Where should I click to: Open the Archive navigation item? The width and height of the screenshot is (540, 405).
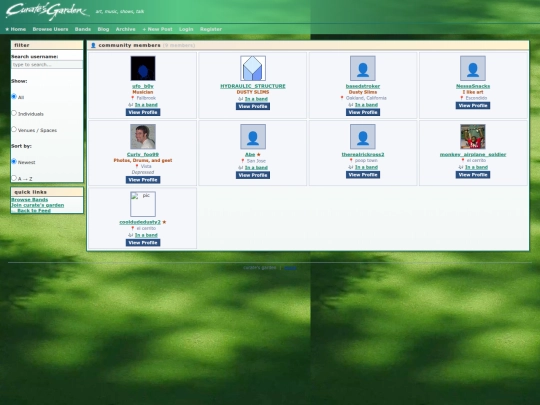click(125, 29)
